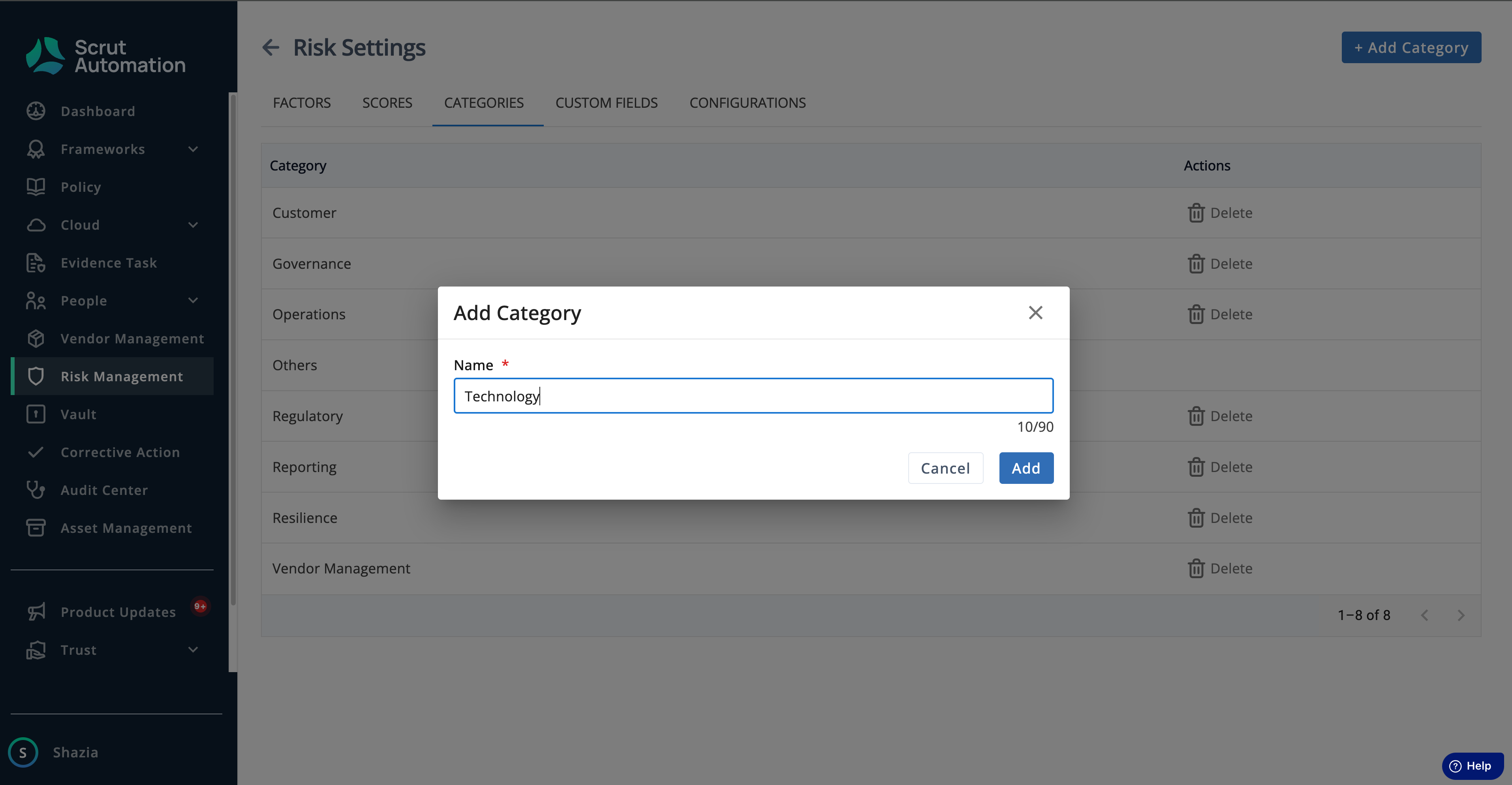Click the Add button in dialog
This screenshot has width=1512, height=785.
(1026, 468)
